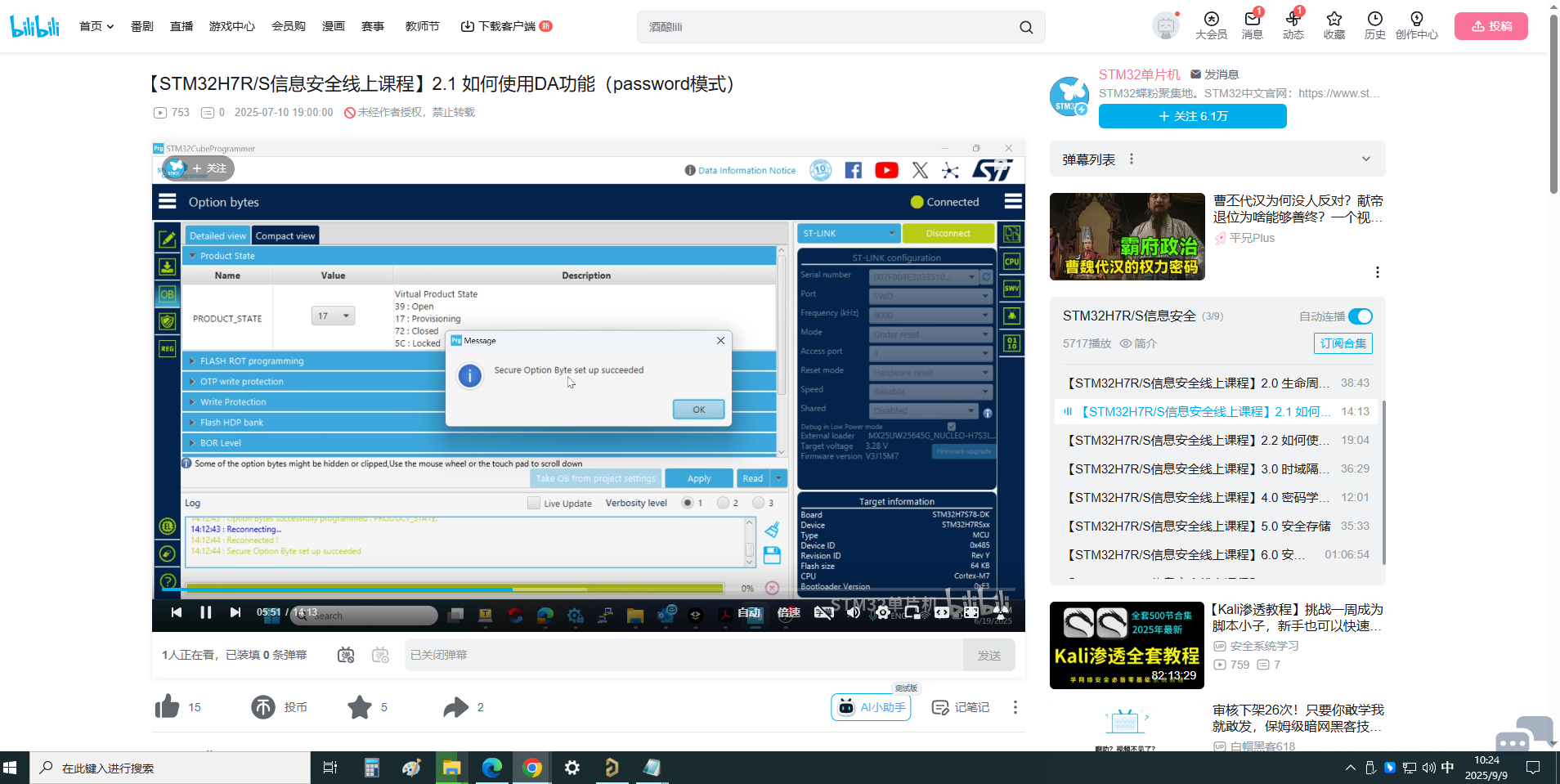
Task: Open the STM32单片机 uploader name link
Action: point(1139,74)
